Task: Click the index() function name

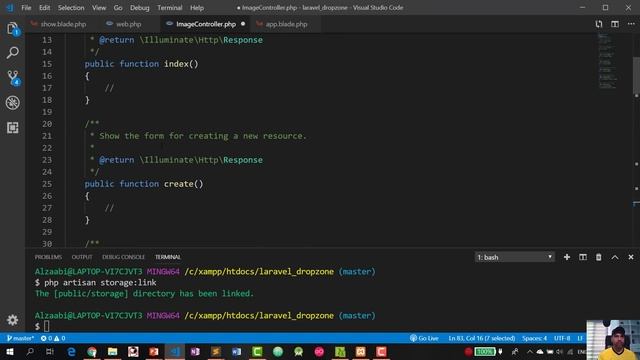Action: (181, 64)
